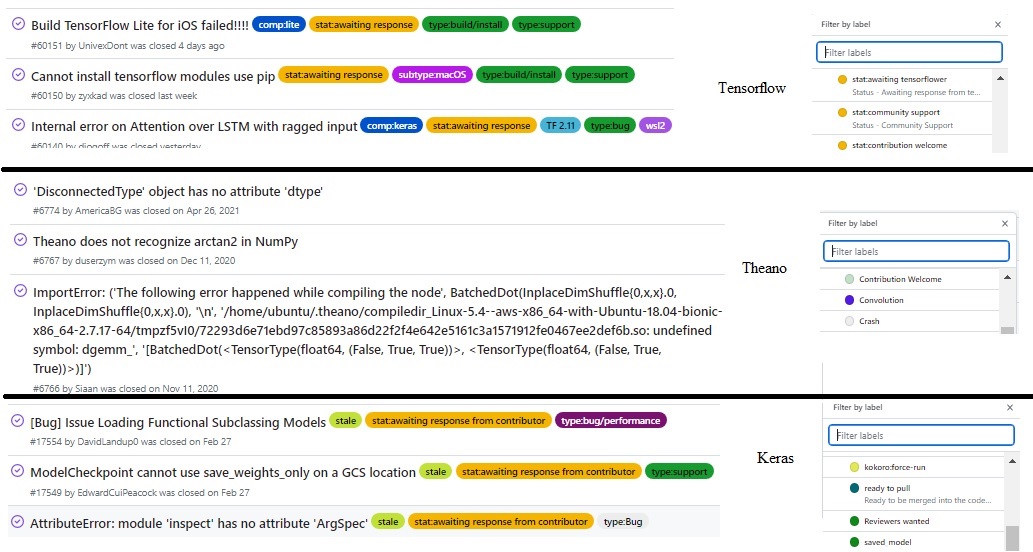
Task: Click up arrow in Theano label list scrollbar
Action: [x=1007, y=277]
